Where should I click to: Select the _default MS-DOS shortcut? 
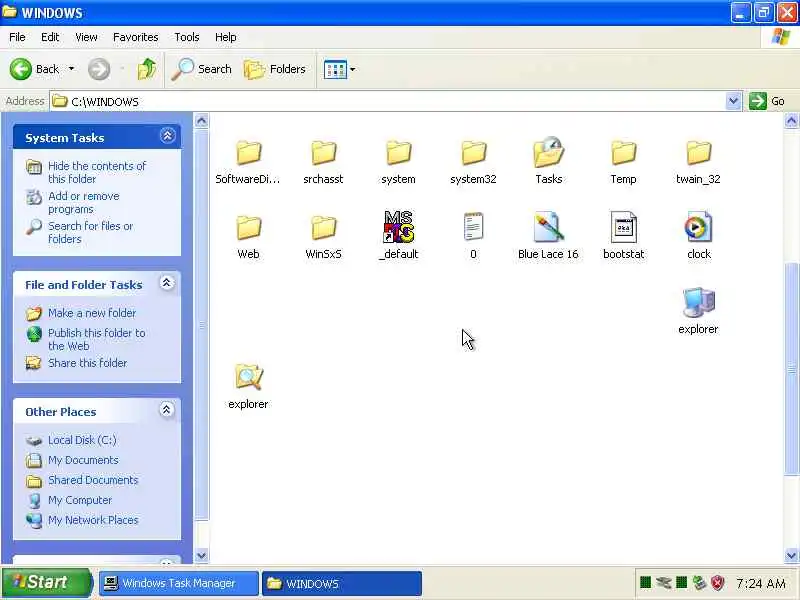(398, 236)
